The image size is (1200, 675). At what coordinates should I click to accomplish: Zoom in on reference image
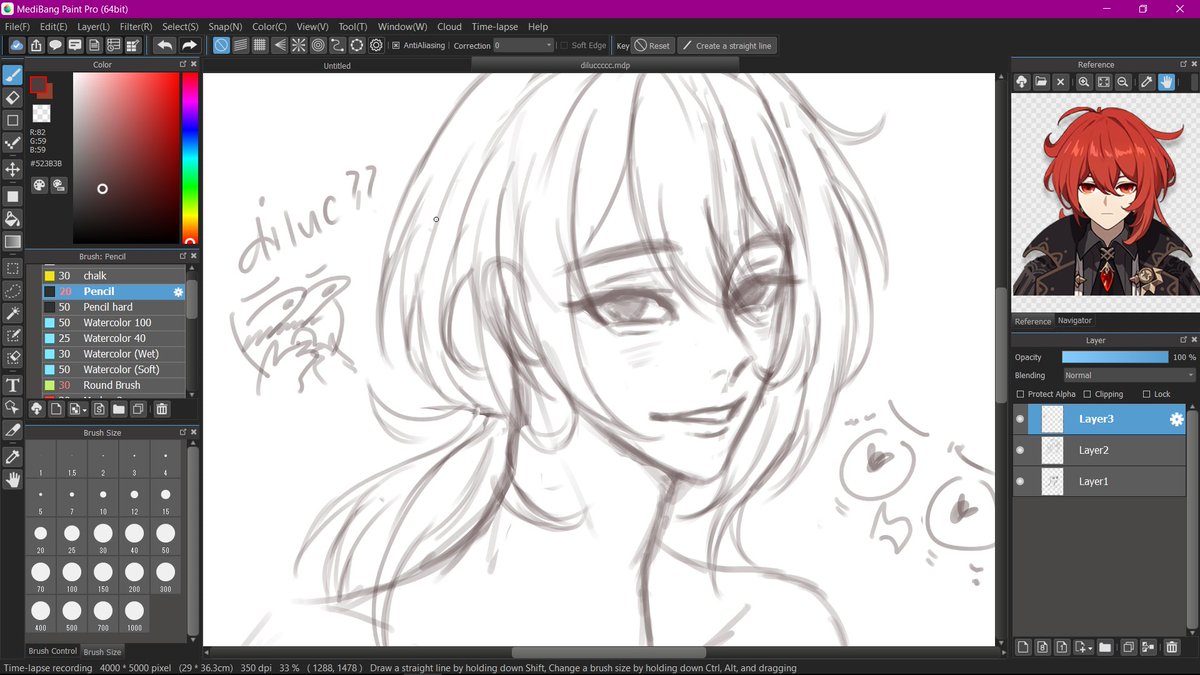pyautogui.click(x=1084, y=82)
